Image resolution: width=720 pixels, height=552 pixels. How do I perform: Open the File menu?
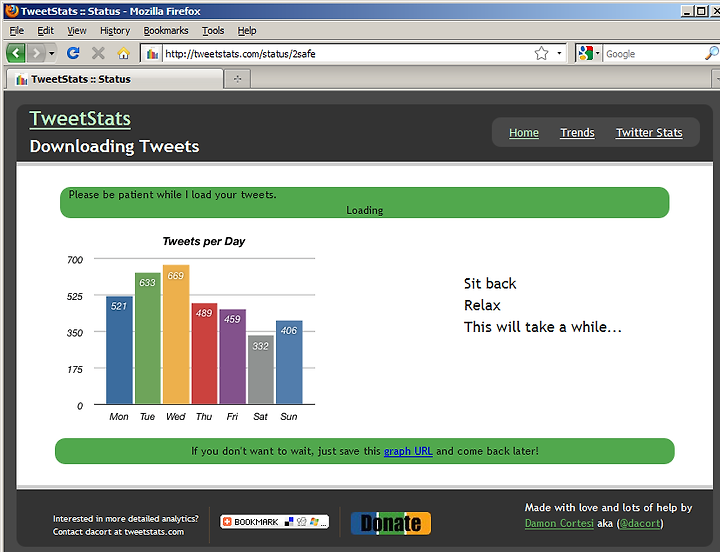pos(17,30)
